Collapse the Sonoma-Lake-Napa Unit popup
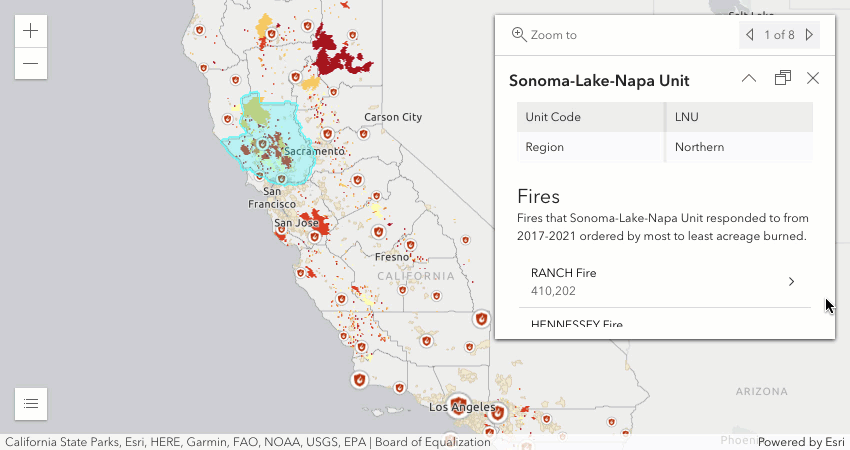Image resolution: width=850 pixels, height=450 pixels. click(x=748, y=79)
